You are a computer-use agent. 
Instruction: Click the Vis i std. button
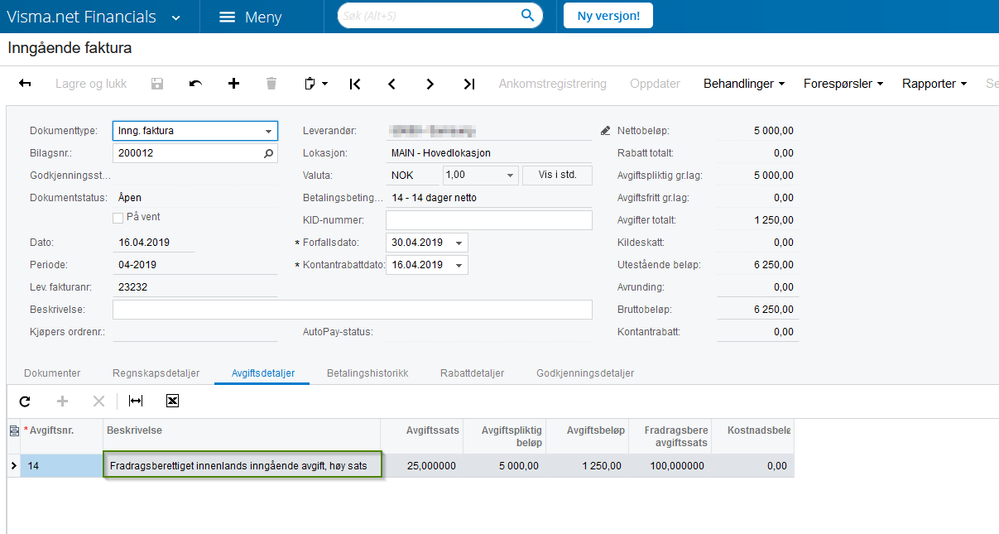click(x=557, y=175)
